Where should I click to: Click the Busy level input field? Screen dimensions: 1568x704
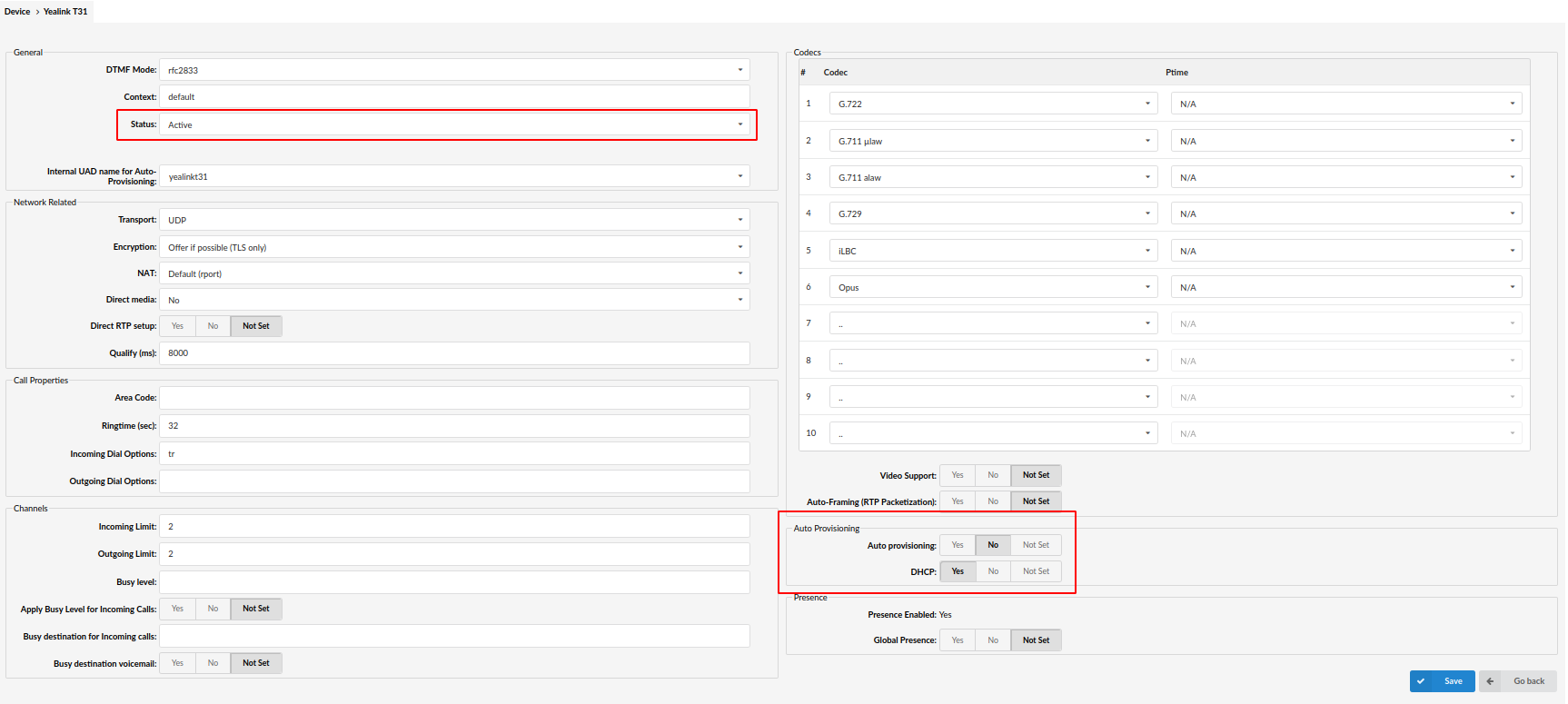454,582
